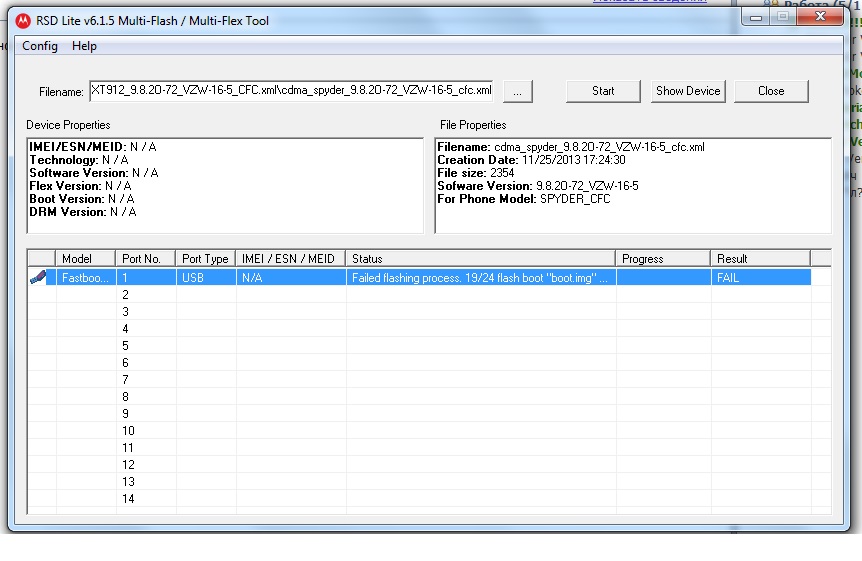The image size is (862, 561).
Task: Click the Start button
Action: click(603, 91)
